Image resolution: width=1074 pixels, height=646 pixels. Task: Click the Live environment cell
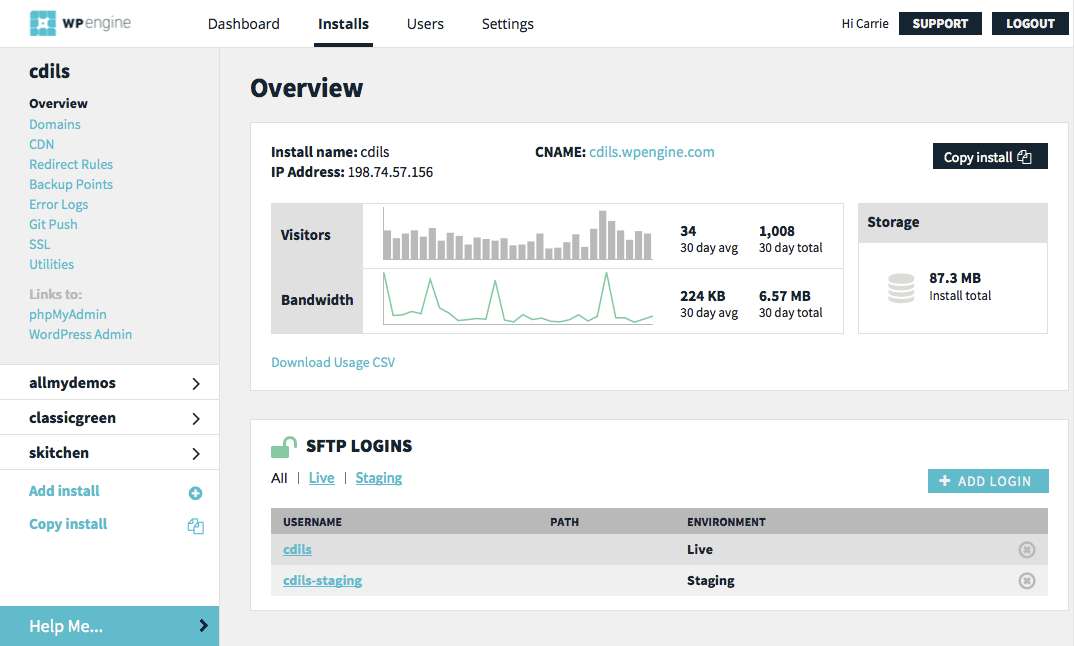pyautogui.click(x=699, y=549)
